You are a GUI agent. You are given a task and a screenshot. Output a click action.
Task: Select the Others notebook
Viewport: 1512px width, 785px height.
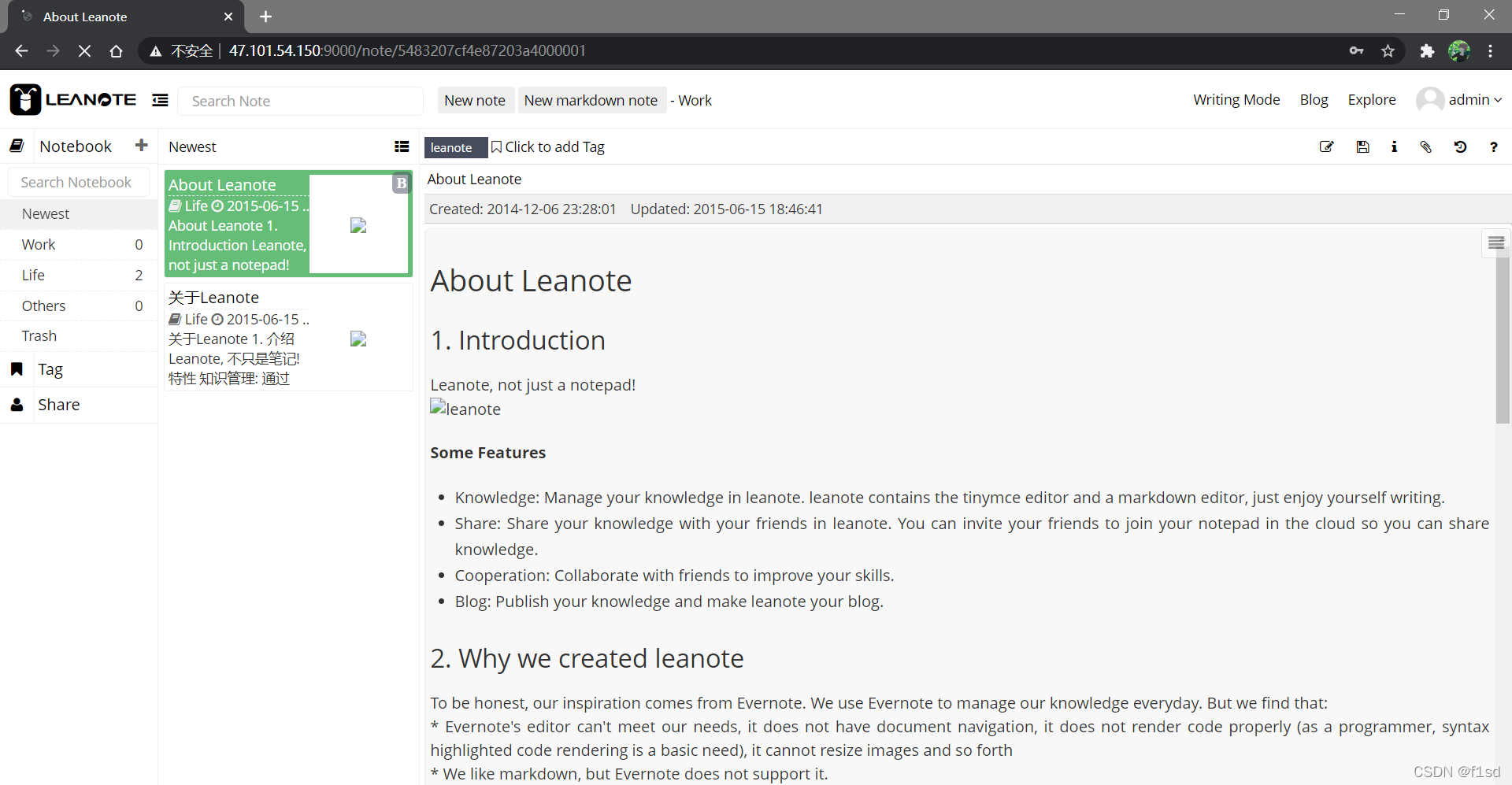click(79, 305)
